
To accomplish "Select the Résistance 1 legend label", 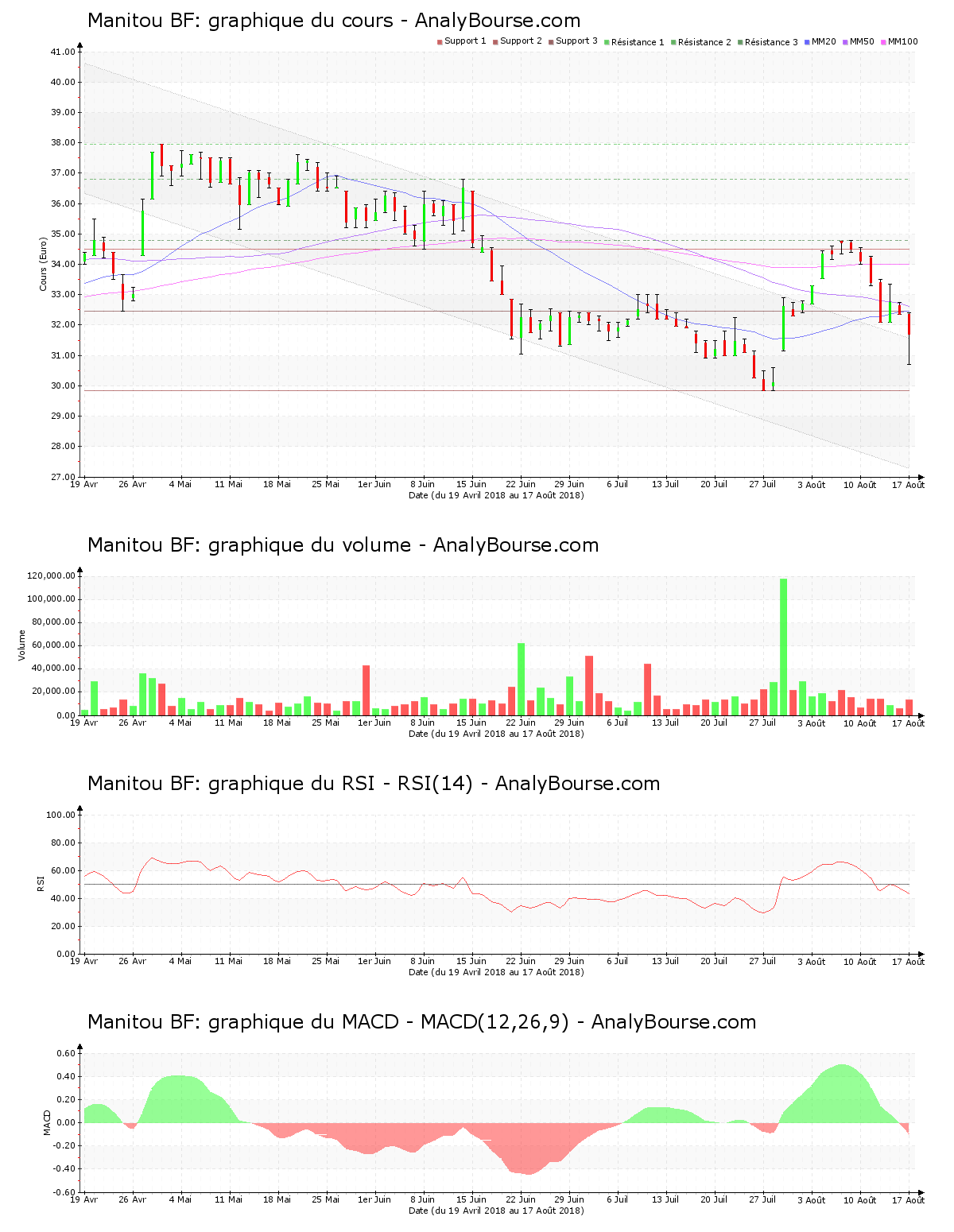I will click(638, 42).
